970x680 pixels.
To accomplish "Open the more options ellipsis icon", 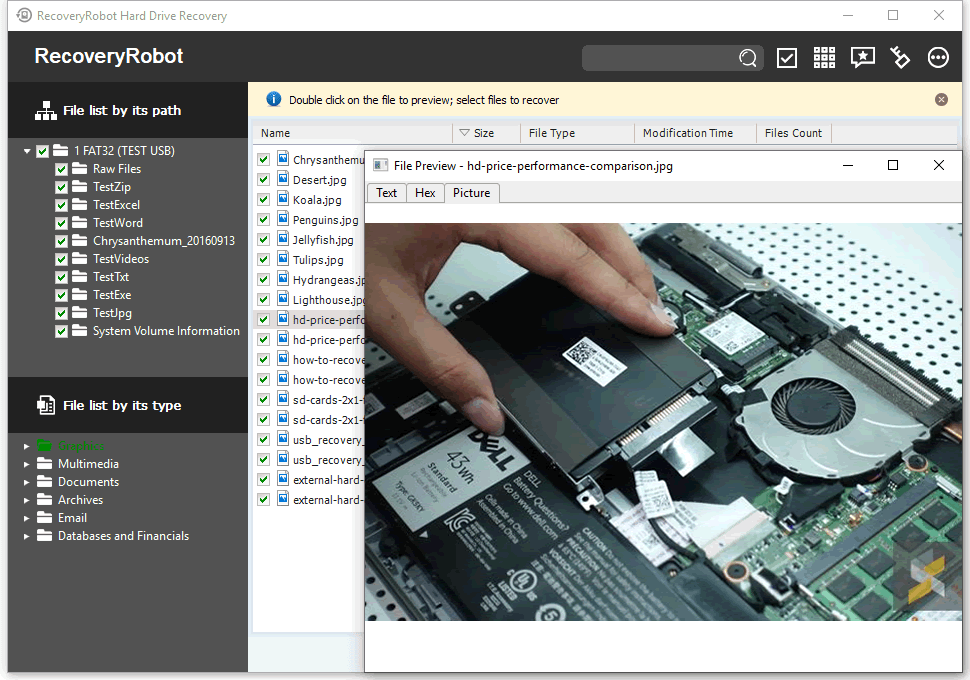I will (x=938, y=58).
